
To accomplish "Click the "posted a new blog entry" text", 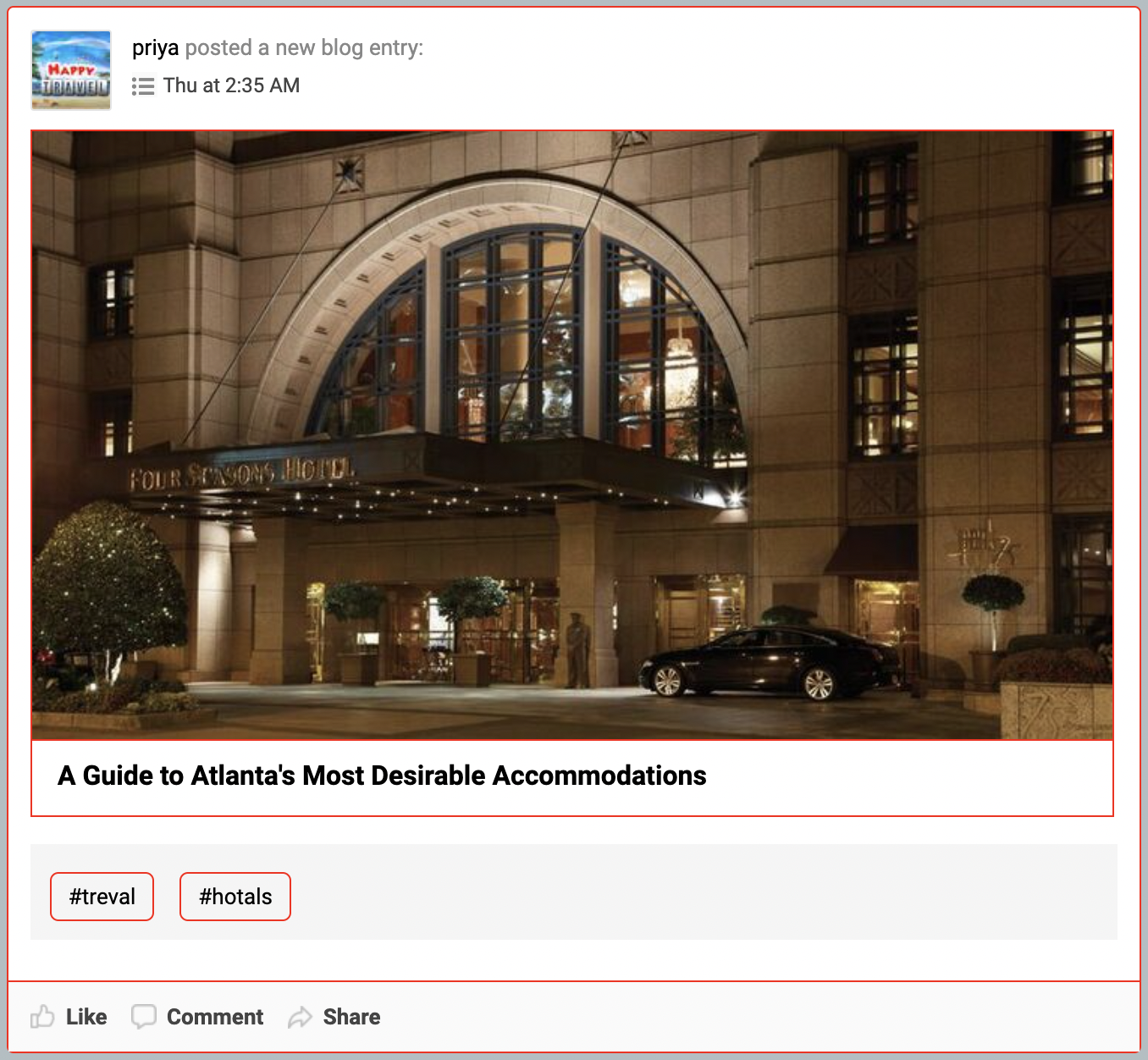I will click(x=304, y=48).
